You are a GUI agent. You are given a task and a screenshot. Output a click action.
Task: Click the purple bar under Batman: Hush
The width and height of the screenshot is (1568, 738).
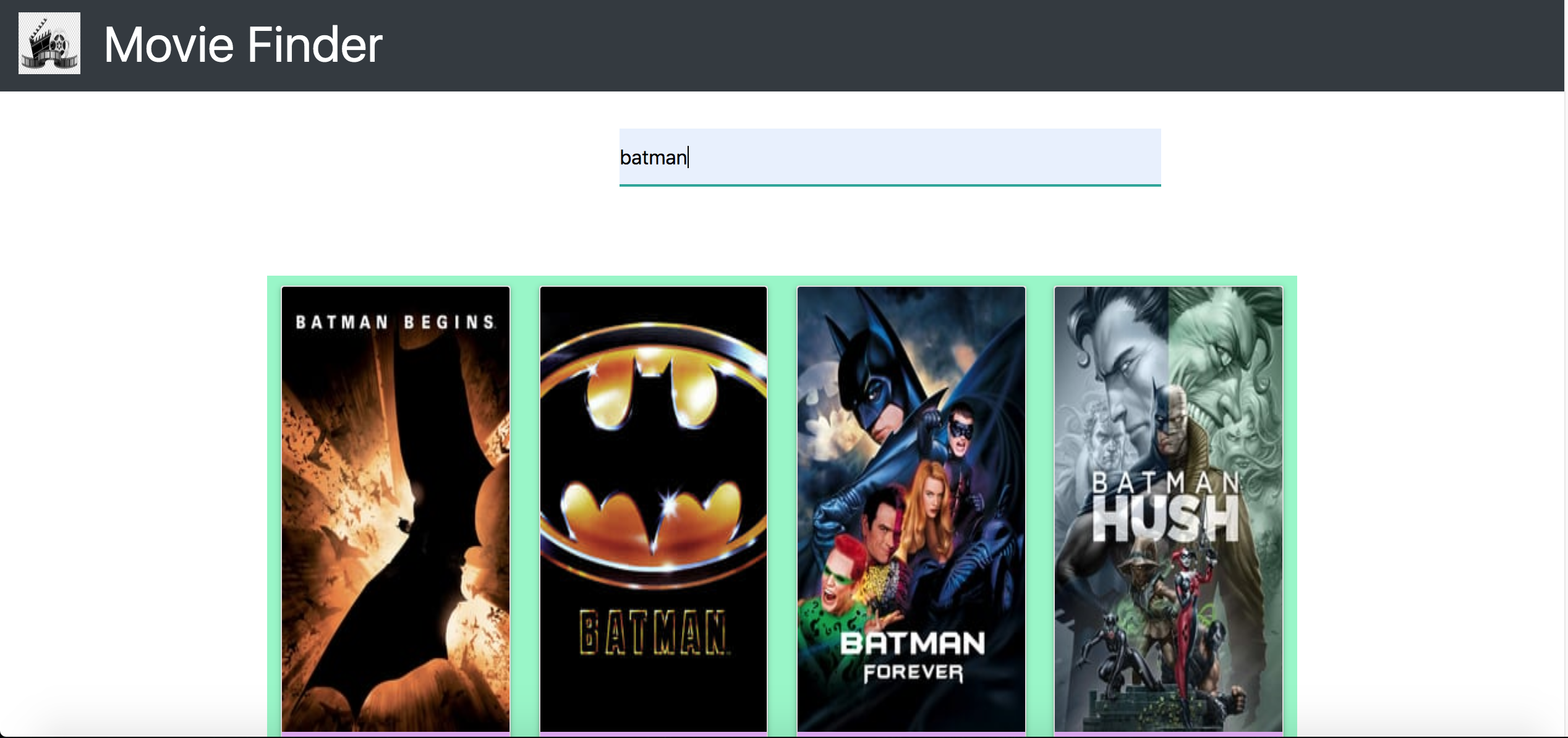coord(1167,733)
